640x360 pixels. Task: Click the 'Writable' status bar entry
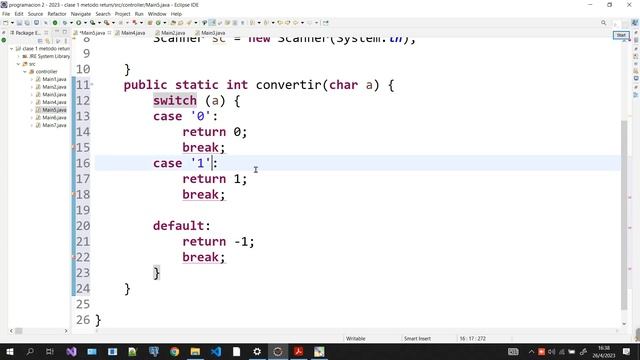(x=356, y=338)
